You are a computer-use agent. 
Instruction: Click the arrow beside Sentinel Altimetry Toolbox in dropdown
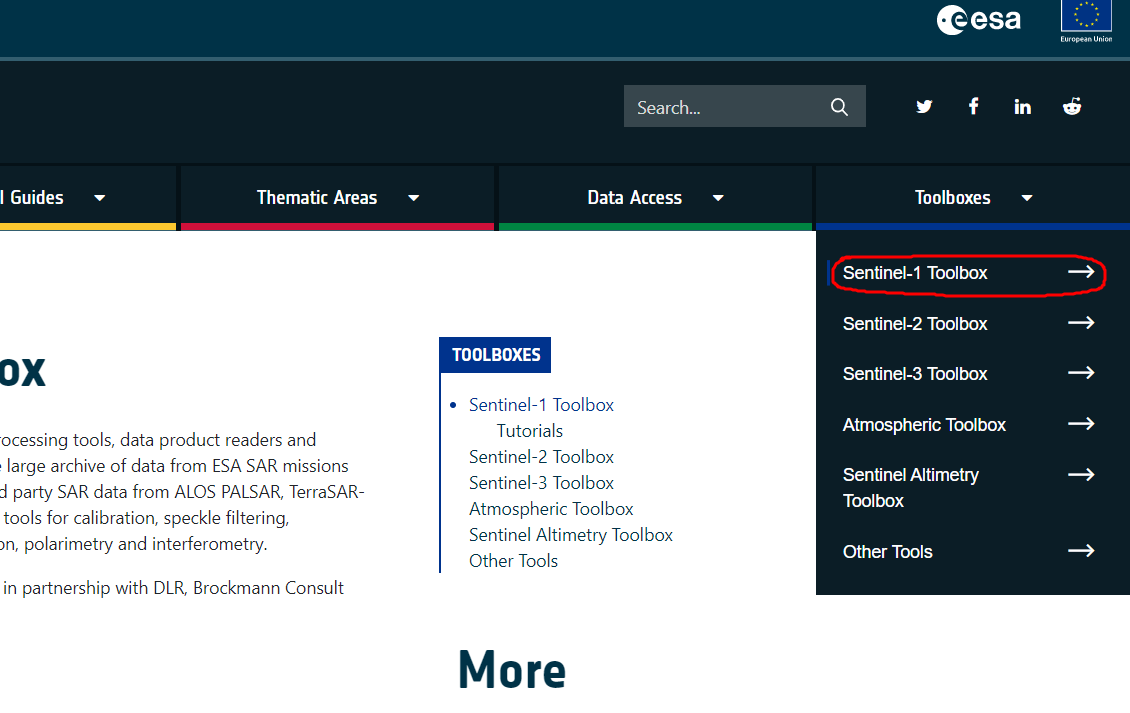point(1081,474)
